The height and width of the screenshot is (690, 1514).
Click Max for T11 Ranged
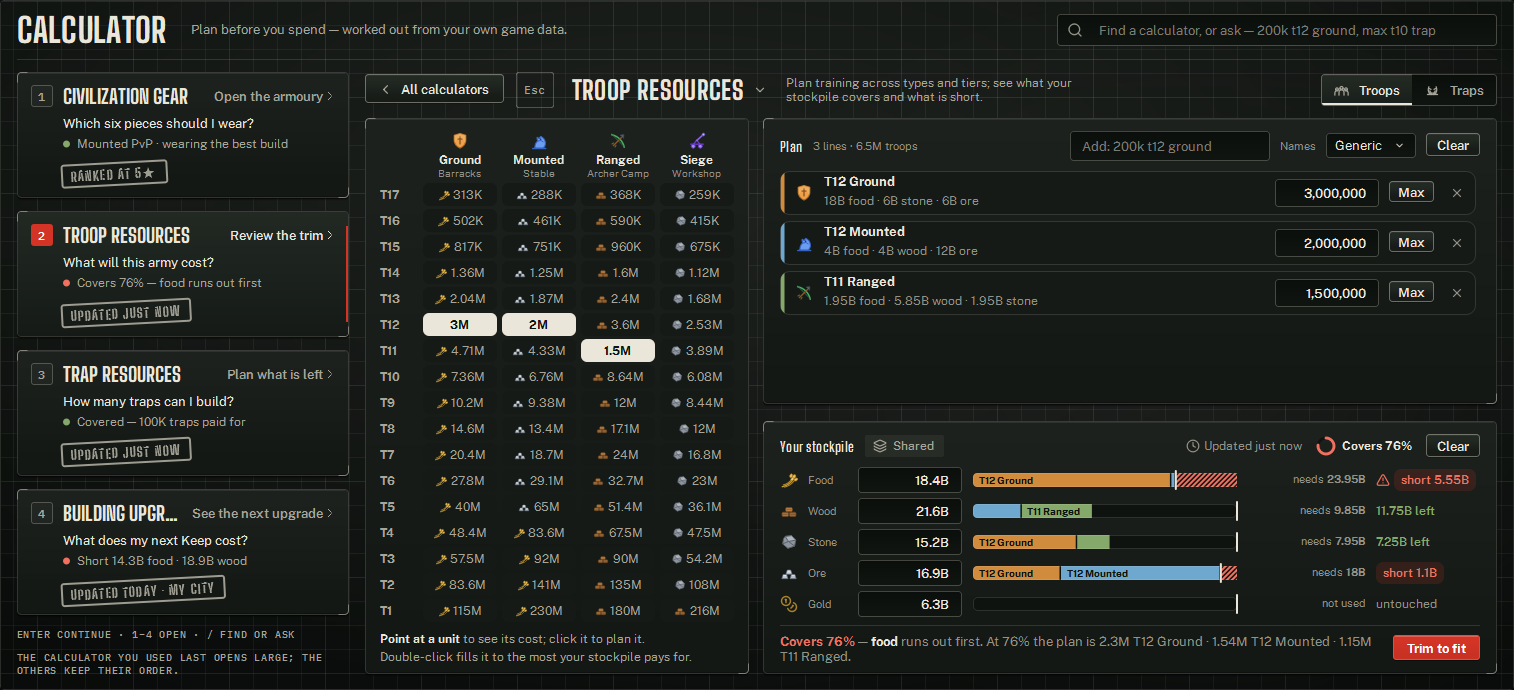(1411, 292)
